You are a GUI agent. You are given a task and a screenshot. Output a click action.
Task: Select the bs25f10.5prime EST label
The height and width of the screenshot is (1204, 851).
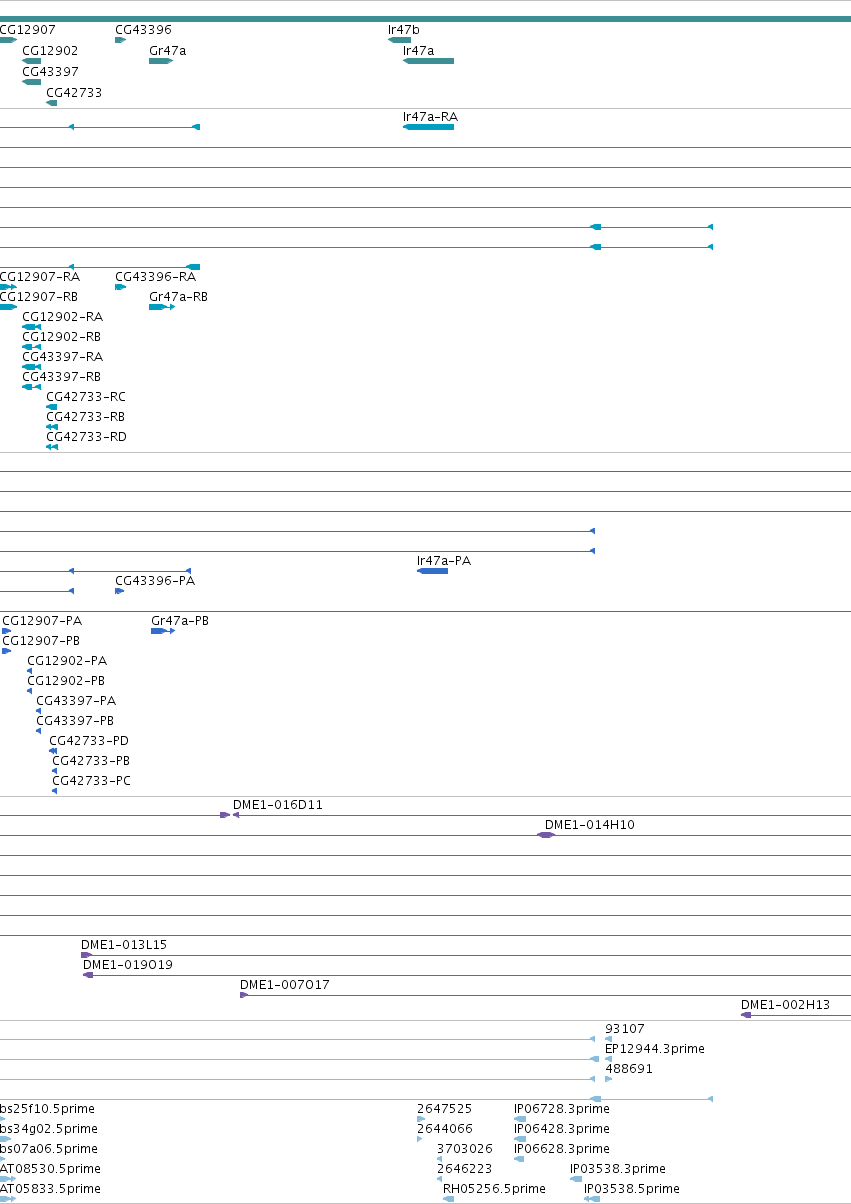47,1108
